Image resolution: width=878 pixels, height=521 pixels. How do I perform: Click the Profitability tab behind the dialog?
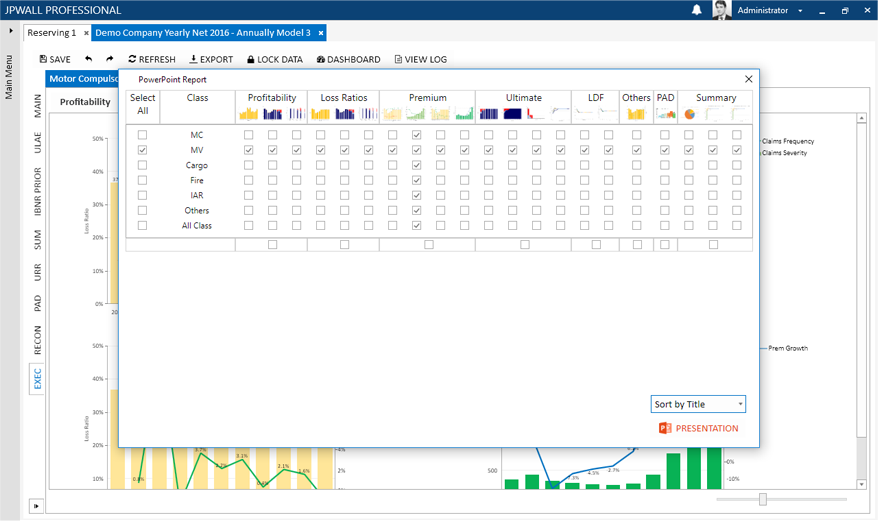click(x=85, y=102)
